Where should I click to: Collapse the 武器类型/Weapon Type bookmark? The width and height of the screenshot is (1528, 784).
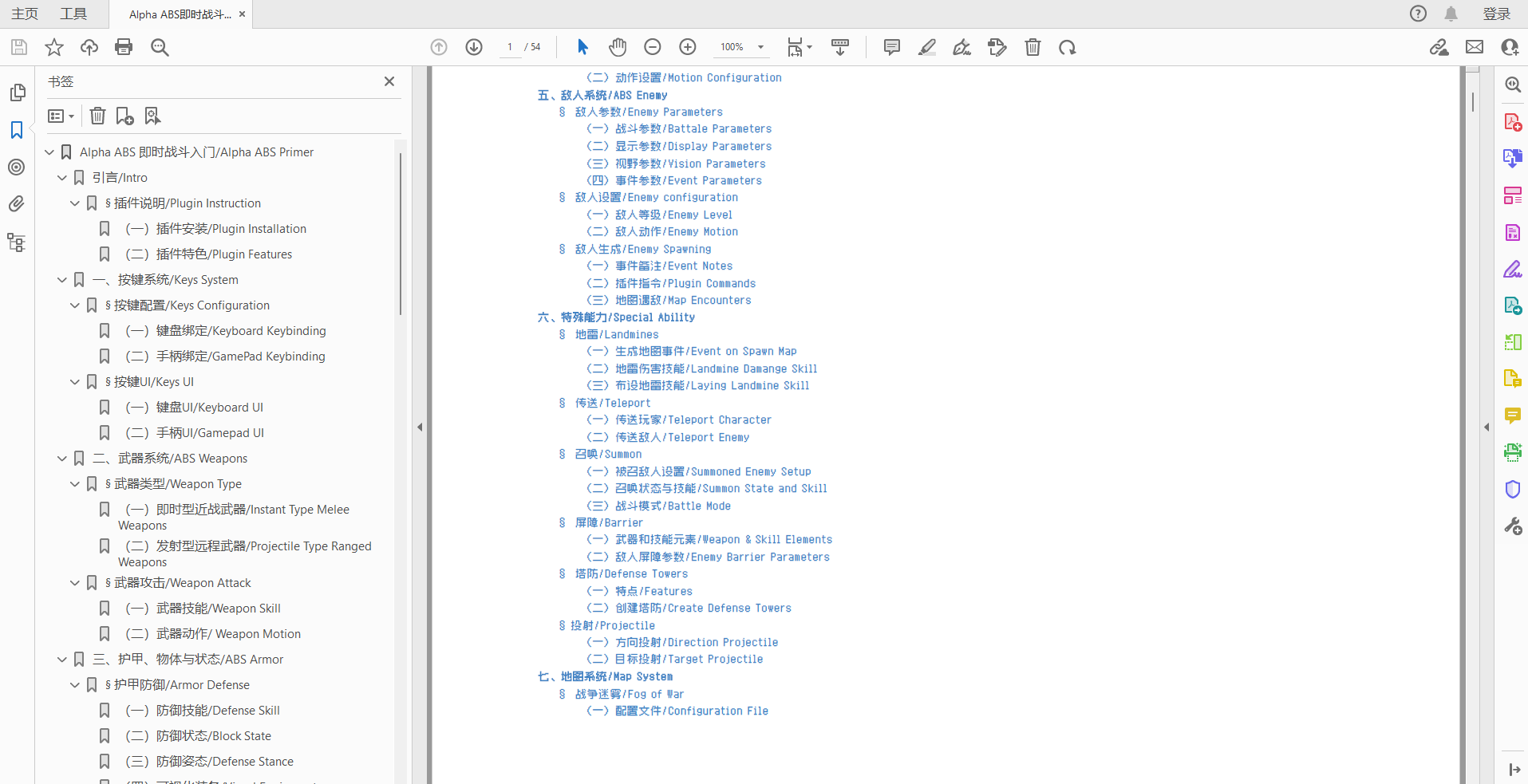coord(75,484)
